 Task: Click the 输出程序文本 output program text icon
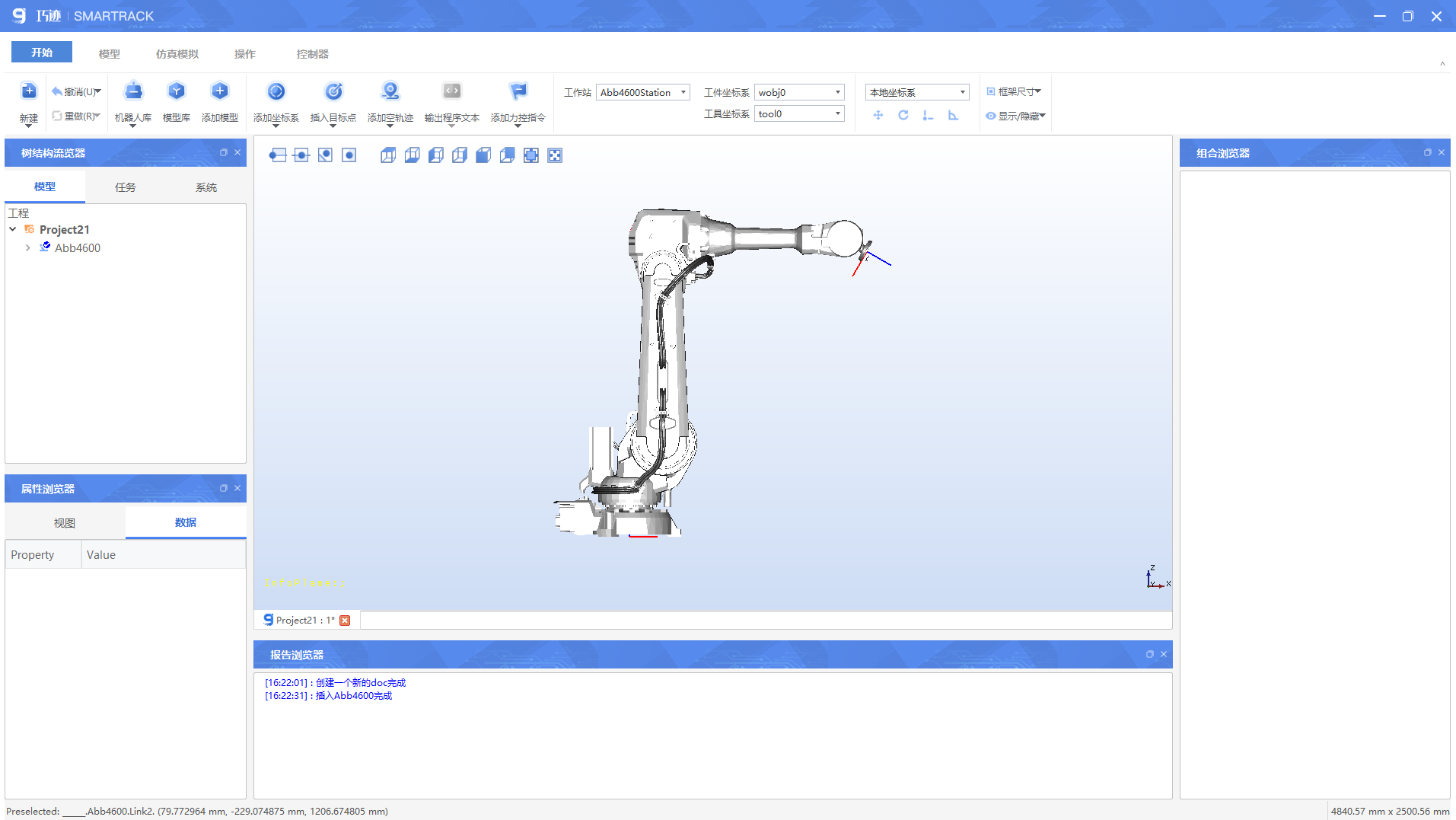point(452,91)
